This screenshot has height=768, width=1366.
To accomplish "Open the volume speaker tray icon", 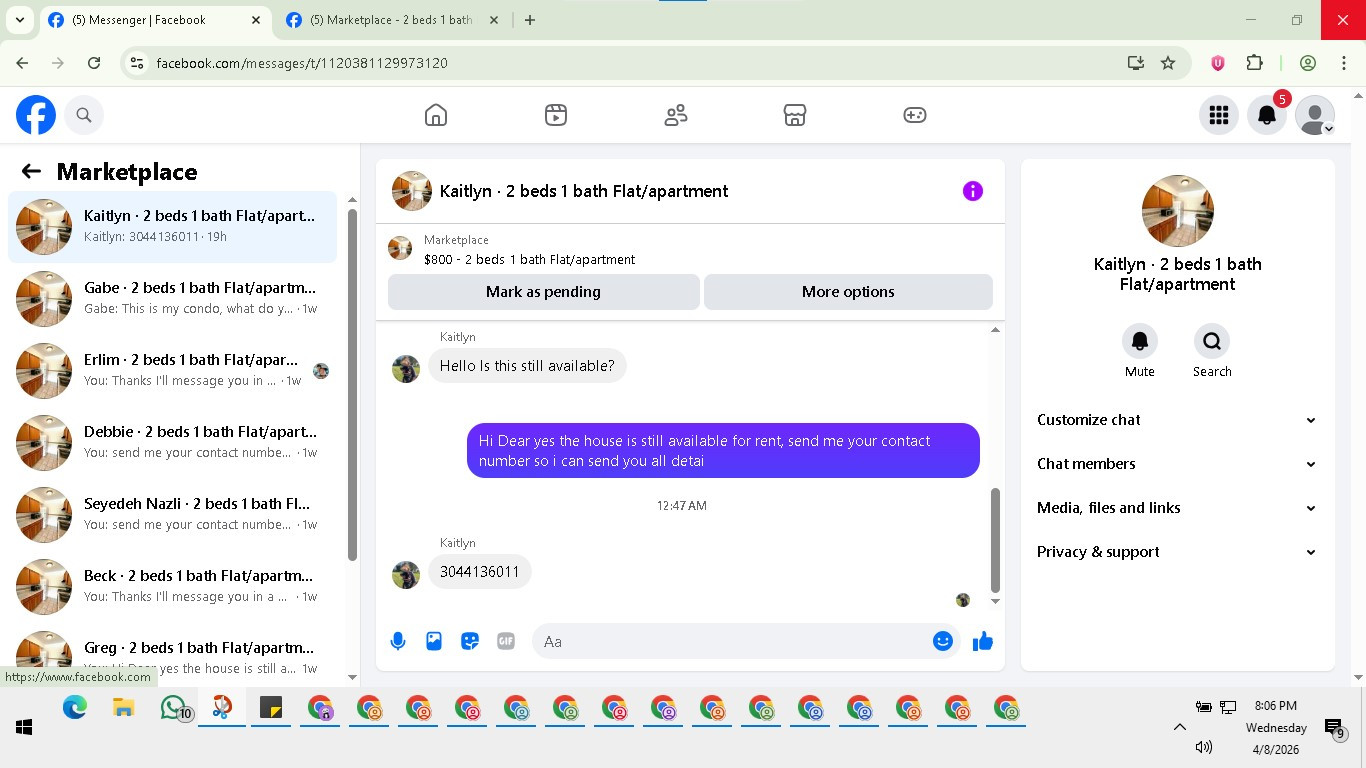I will tap(1204, 747).
